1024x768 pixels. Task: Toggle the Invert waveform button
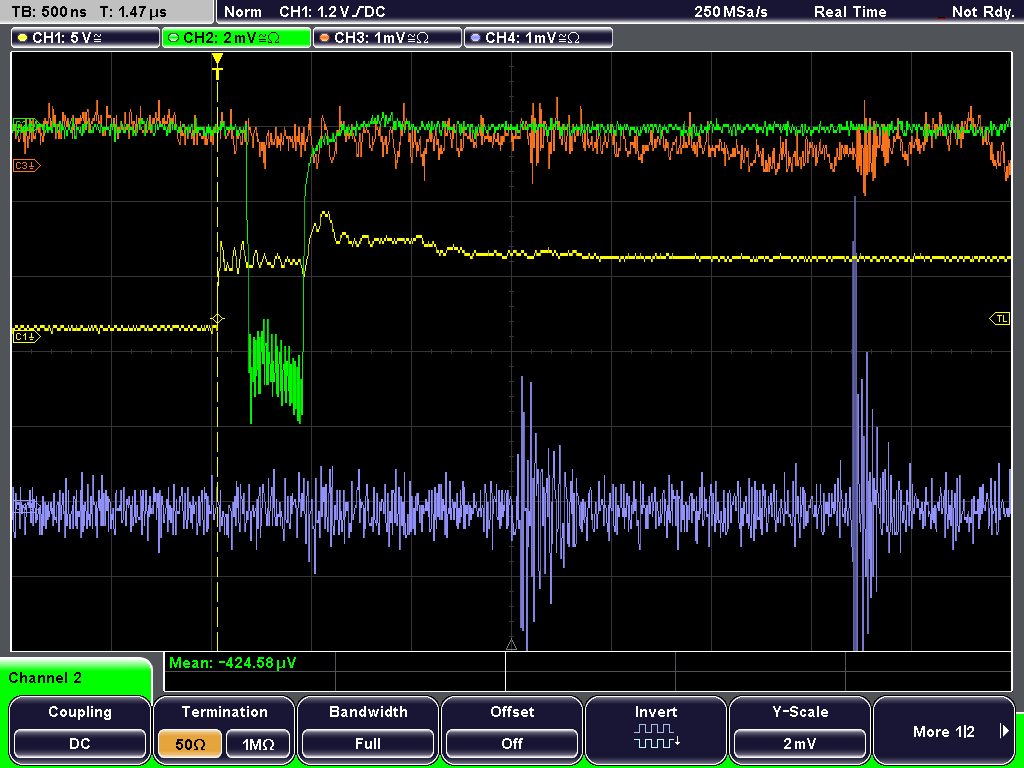[656, 729]
